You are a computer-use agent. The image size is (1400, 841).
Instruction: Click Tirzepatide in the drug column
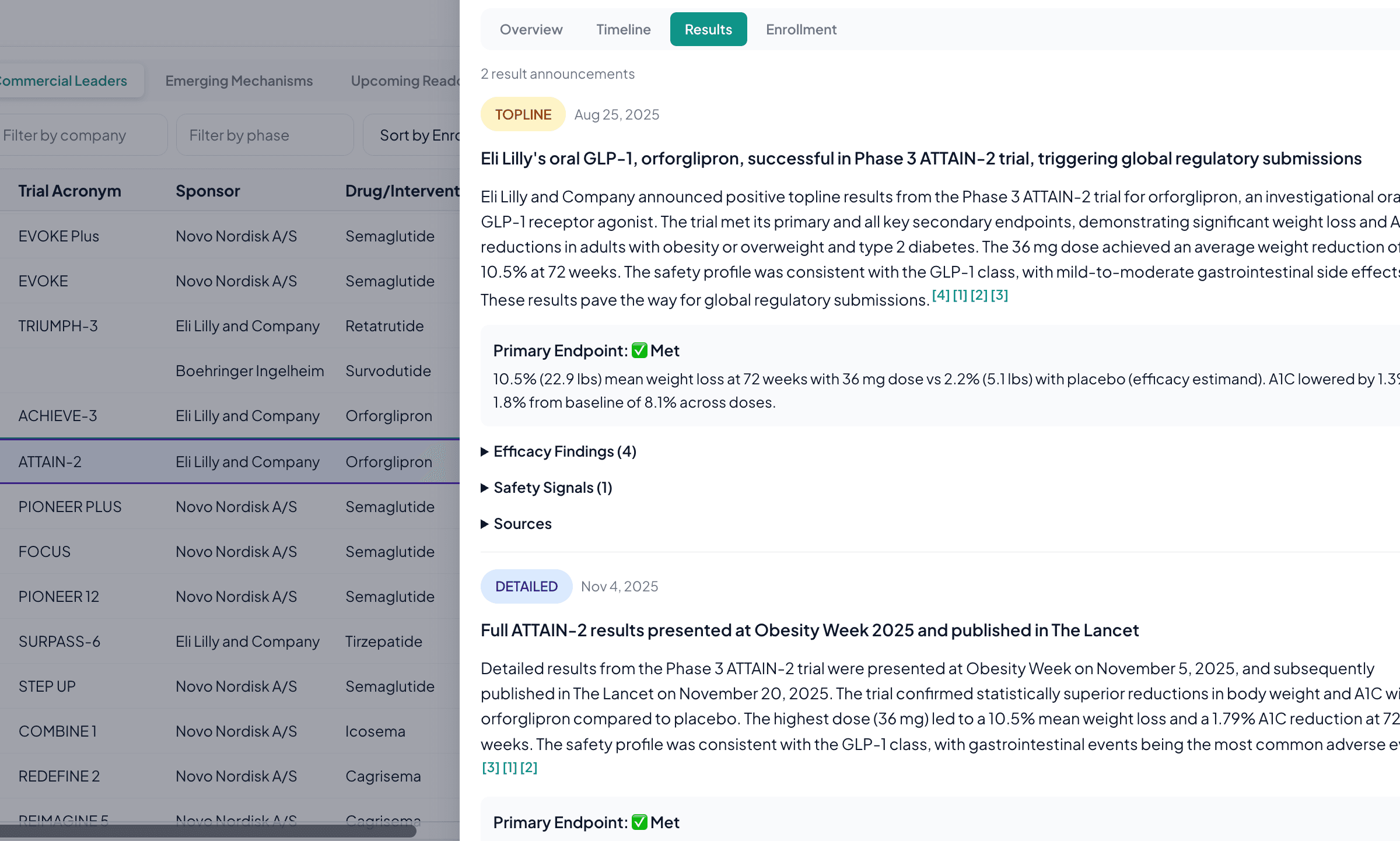click(384, 642)
